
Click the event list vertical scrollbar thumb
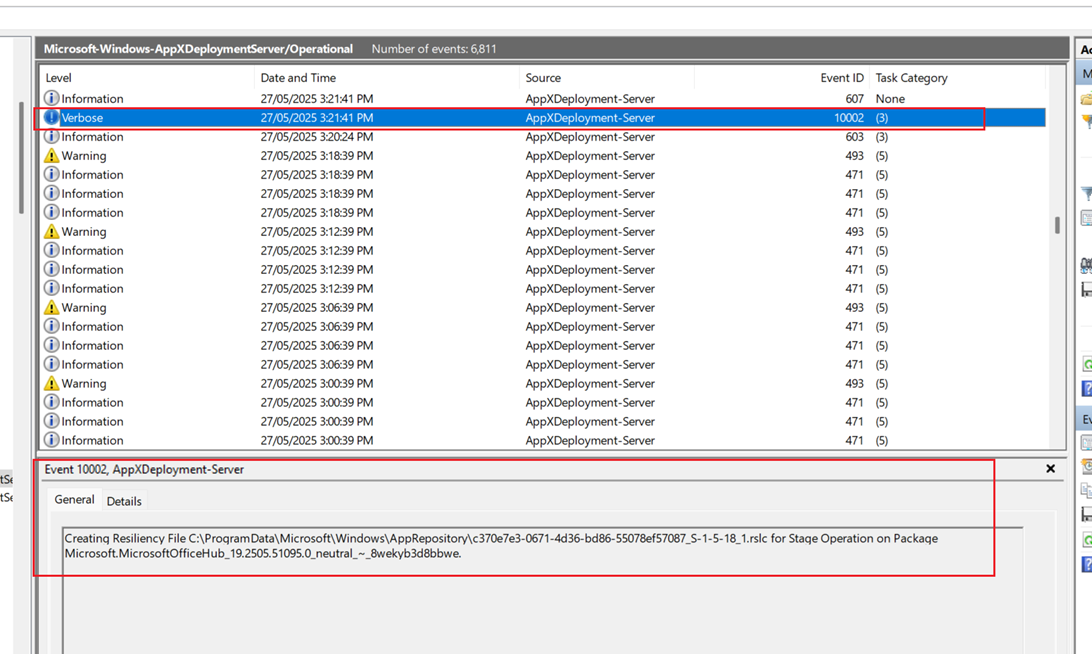click(1057, 226)
